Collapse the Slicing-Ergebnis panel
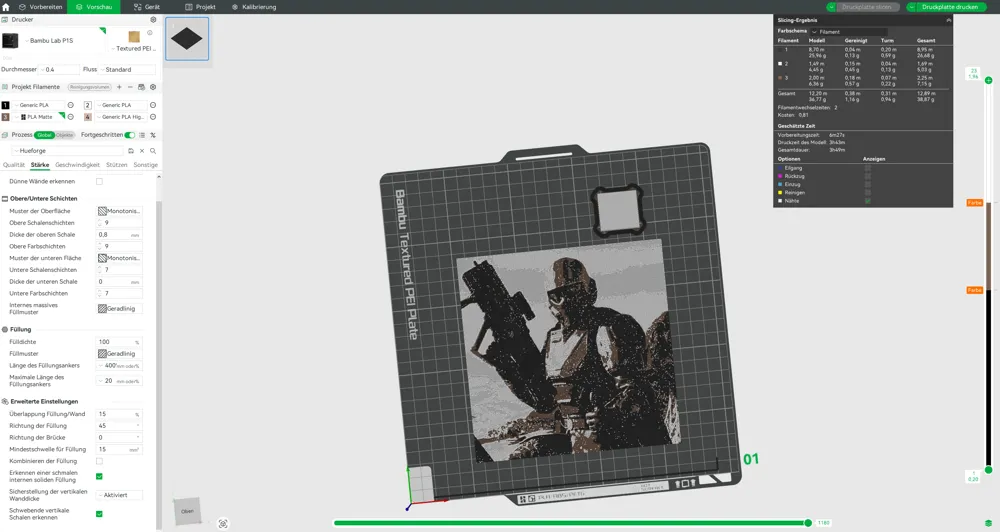Screen dimensions: 1000x532 click(x=948, y=20)
